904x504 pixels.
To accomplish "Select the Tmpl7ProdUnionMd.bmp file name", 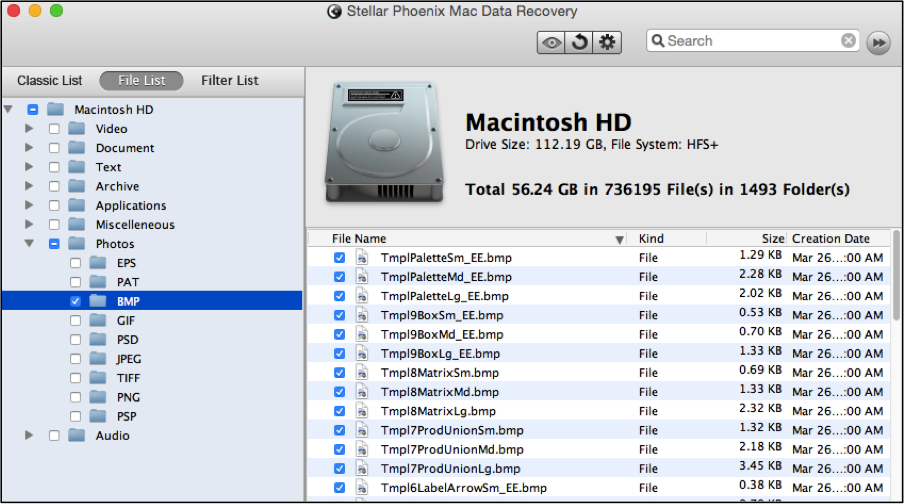I will [452, 449].
